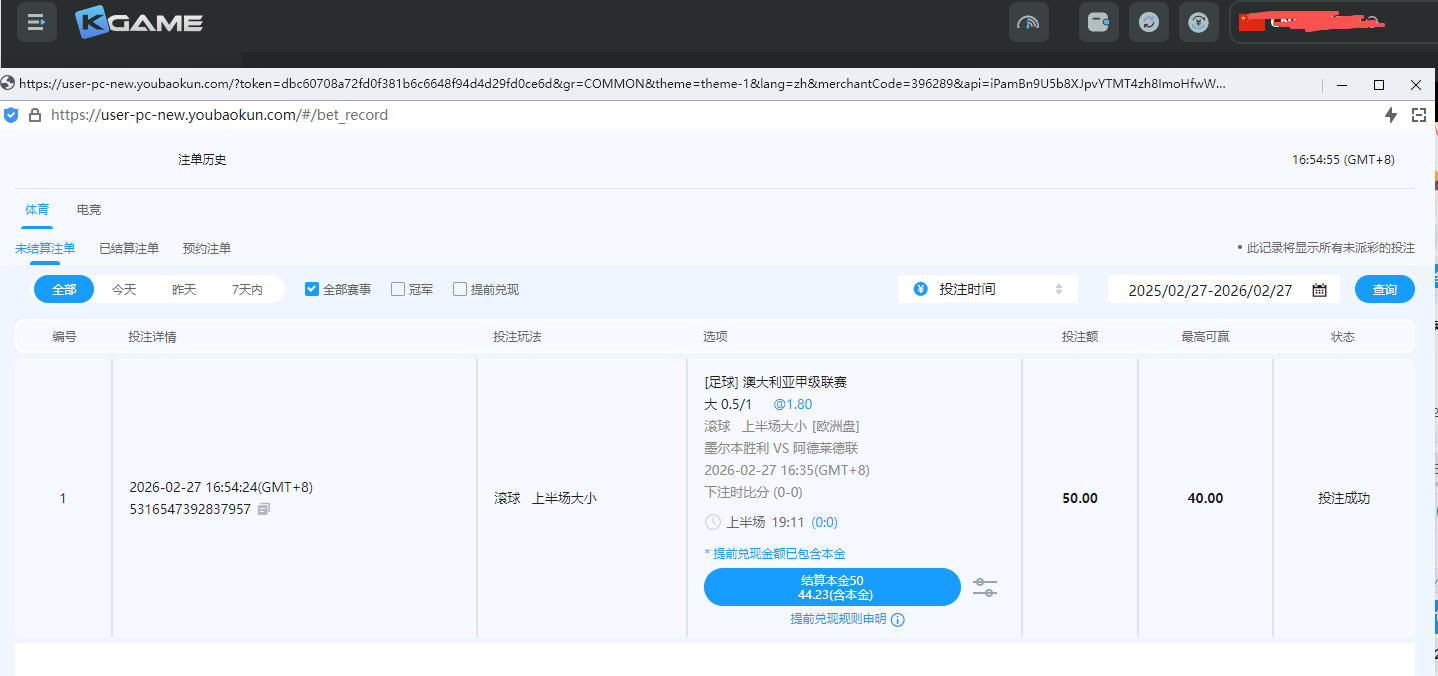Open the wallet icon in header
Viewport: 1438px width, 676px height.
tap(1098, 22)
